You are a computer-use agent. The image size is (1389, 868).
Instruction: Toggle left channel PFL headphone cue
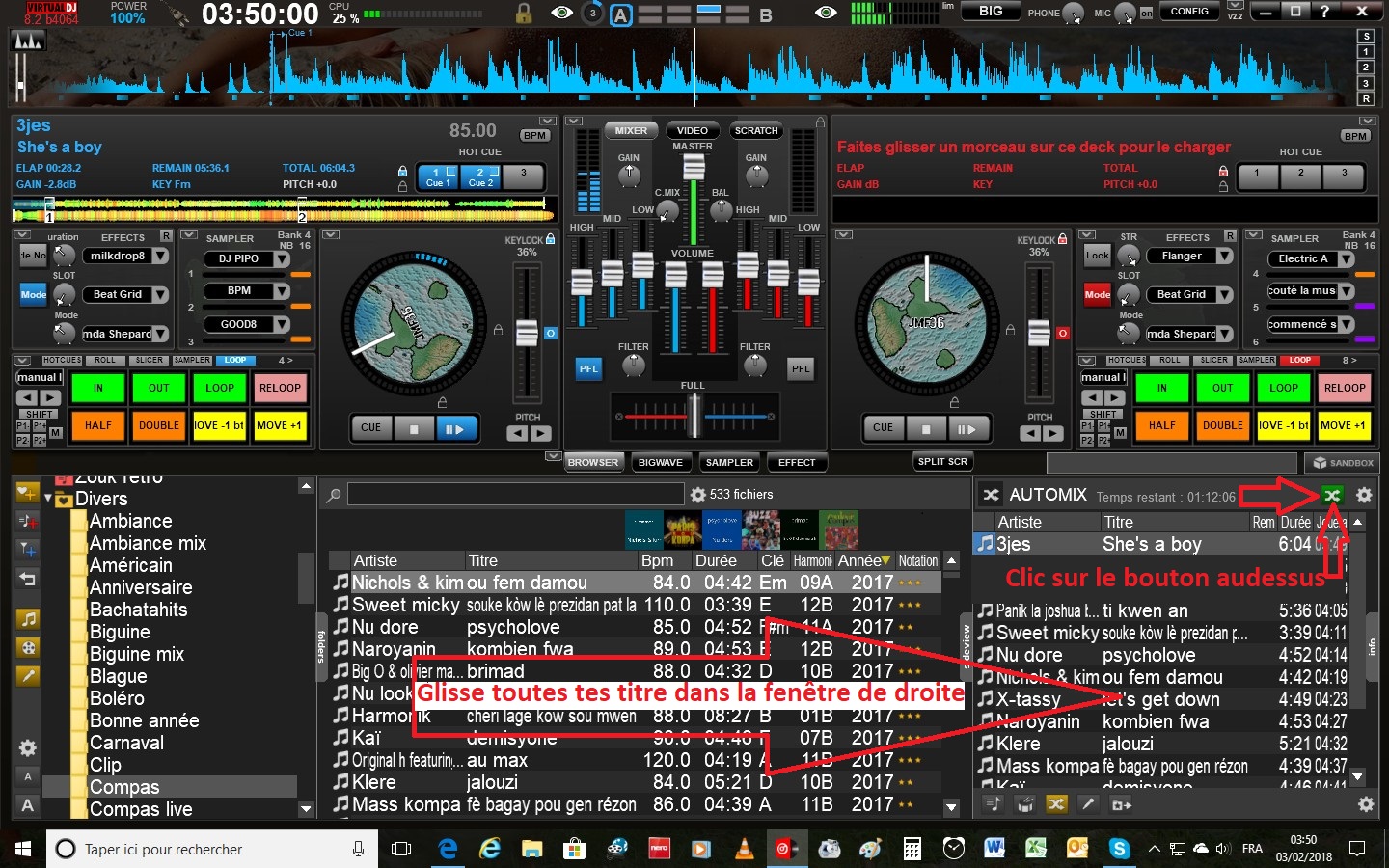[x=588, y=368]
